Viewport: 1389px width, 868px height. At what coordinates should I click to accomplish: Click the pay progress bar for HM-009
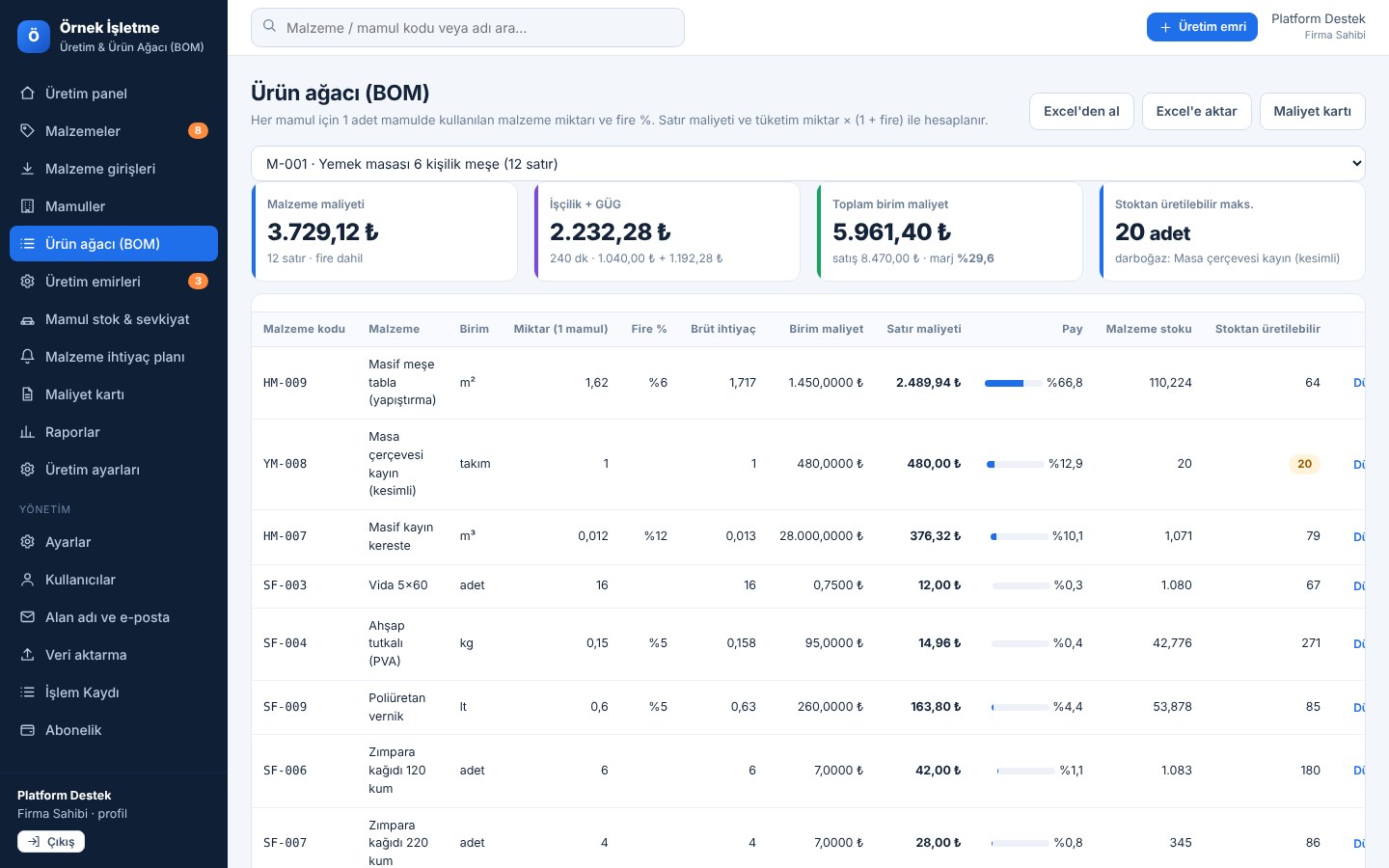[1013, 384]
